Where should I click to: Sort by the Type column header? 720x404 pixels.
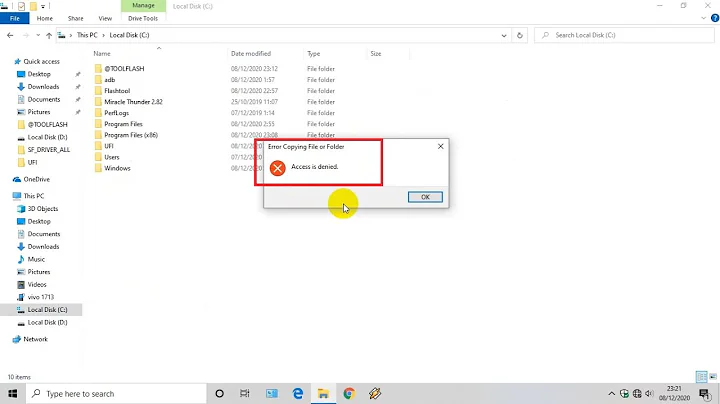[314, 54]
